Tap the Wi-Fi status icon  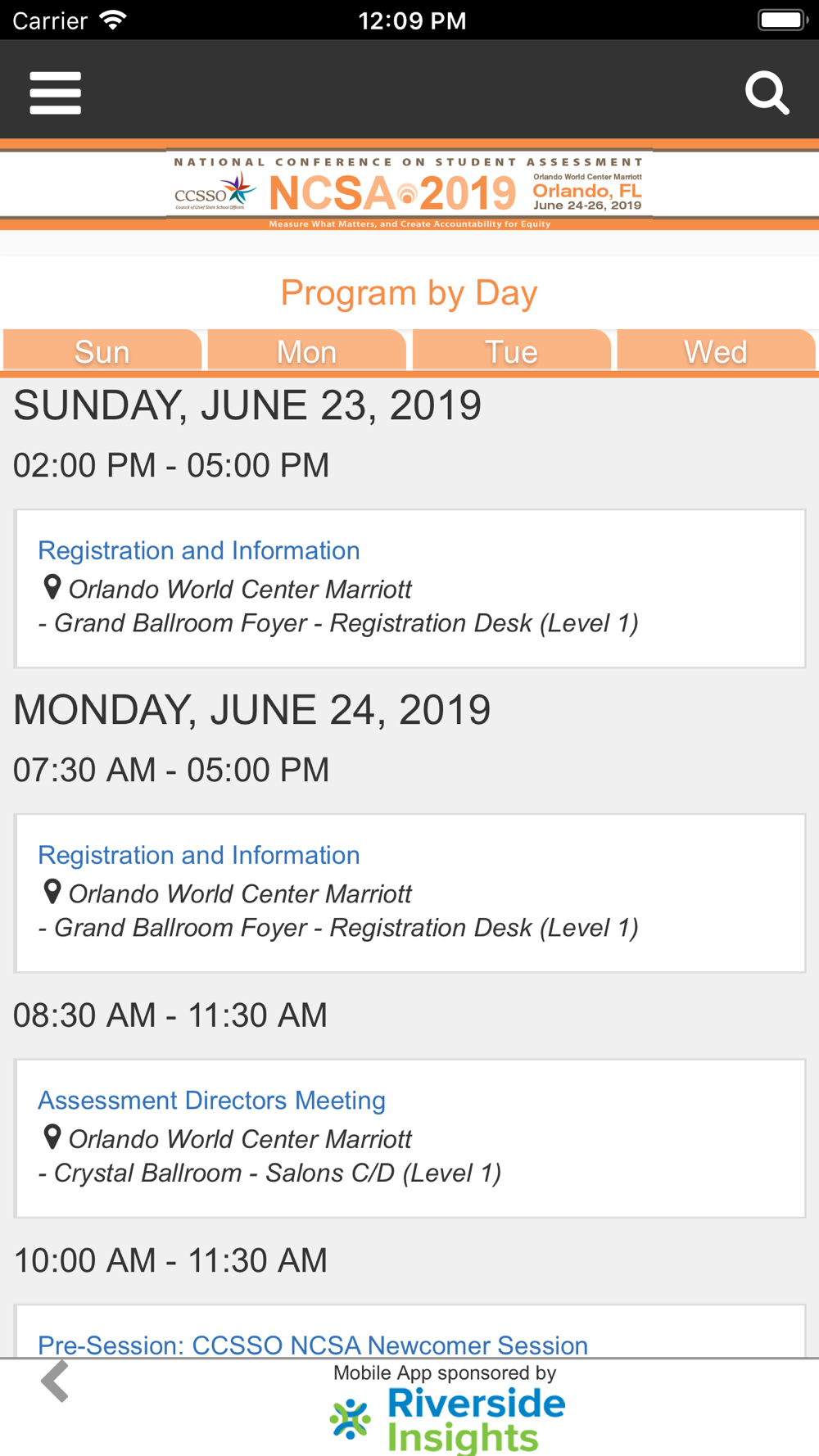point(113,20)
